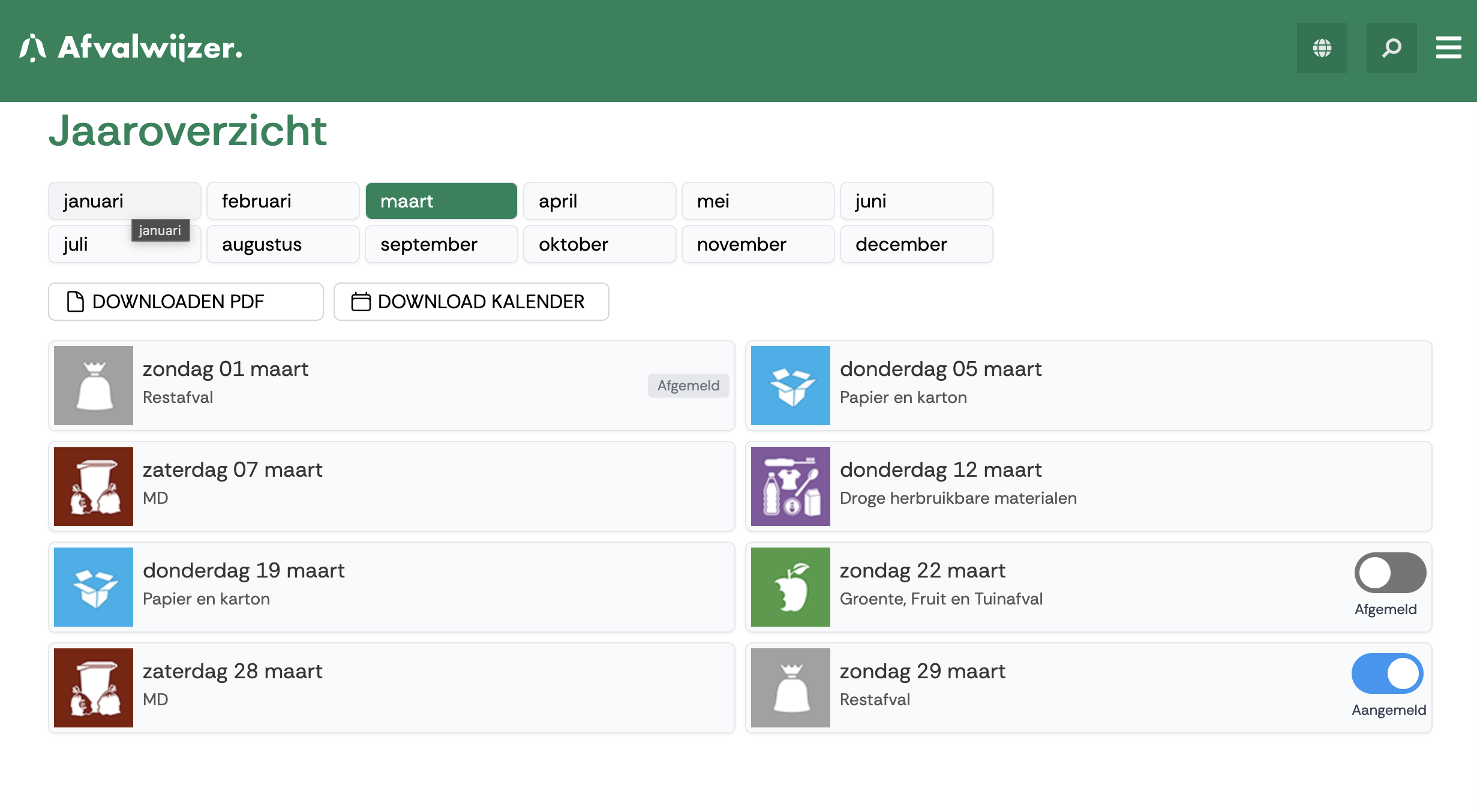Select the MD bin icon for zaterdag 07 maart
This screenshot has width=1477, height=812.
coord(93,486)
